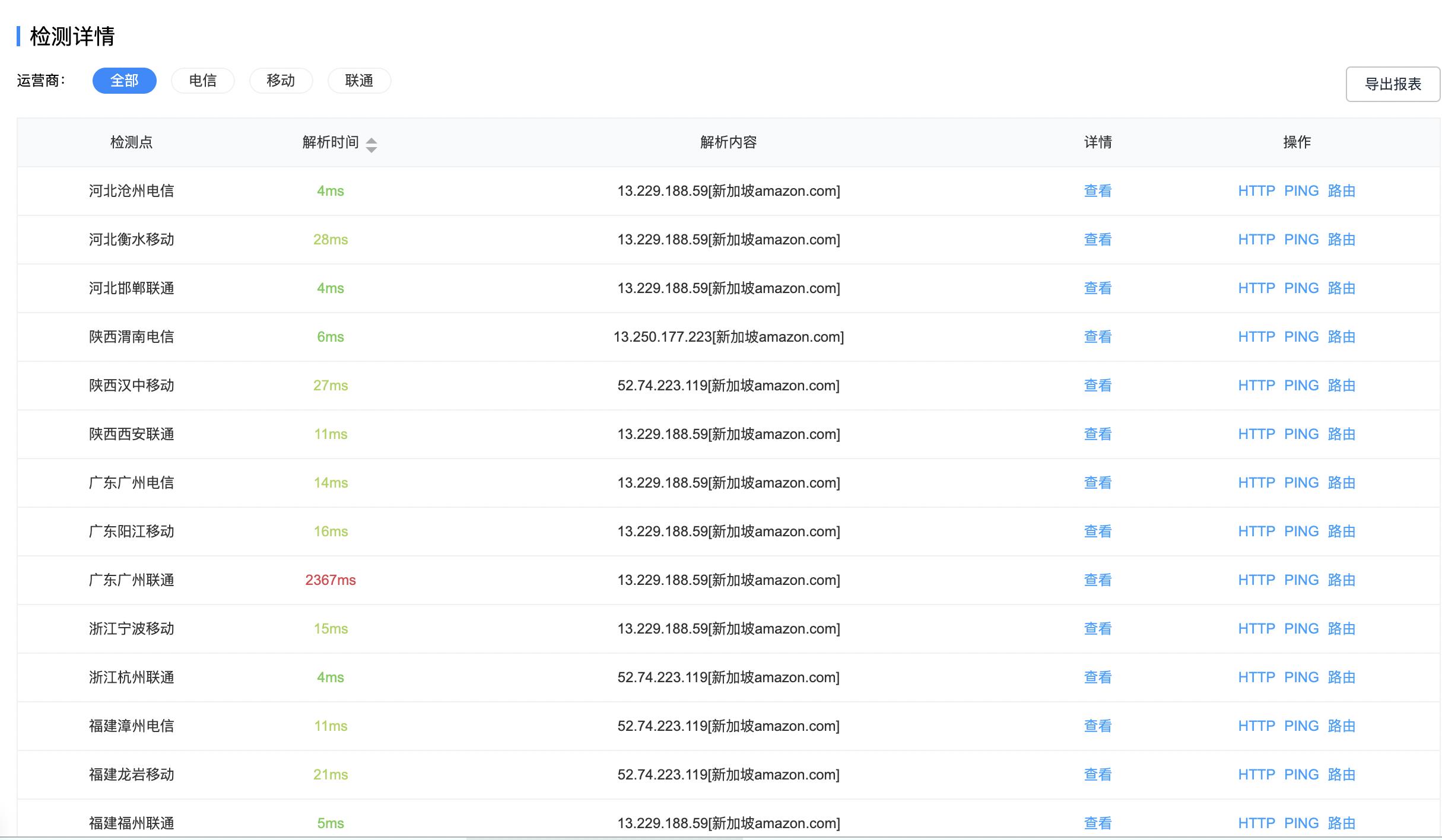Click the 导出报表 button

[1393, 84]
